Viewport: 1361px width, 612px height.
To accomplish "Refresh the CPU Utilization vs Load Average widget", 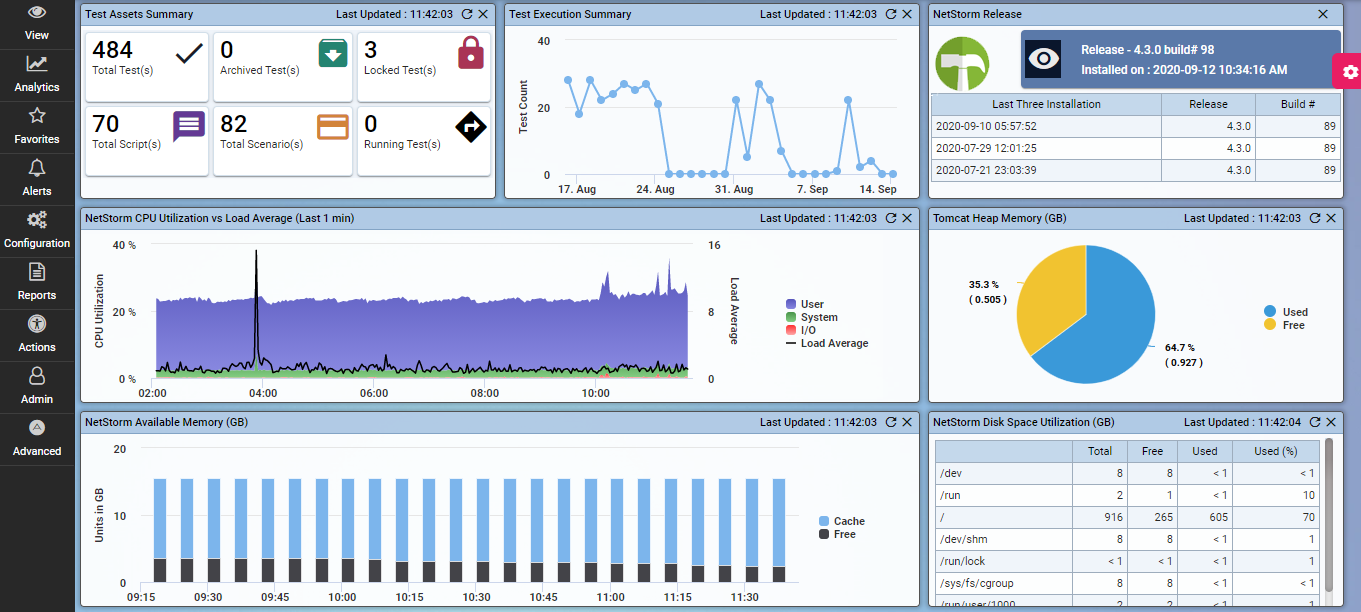I will click(x=891, y=218).
